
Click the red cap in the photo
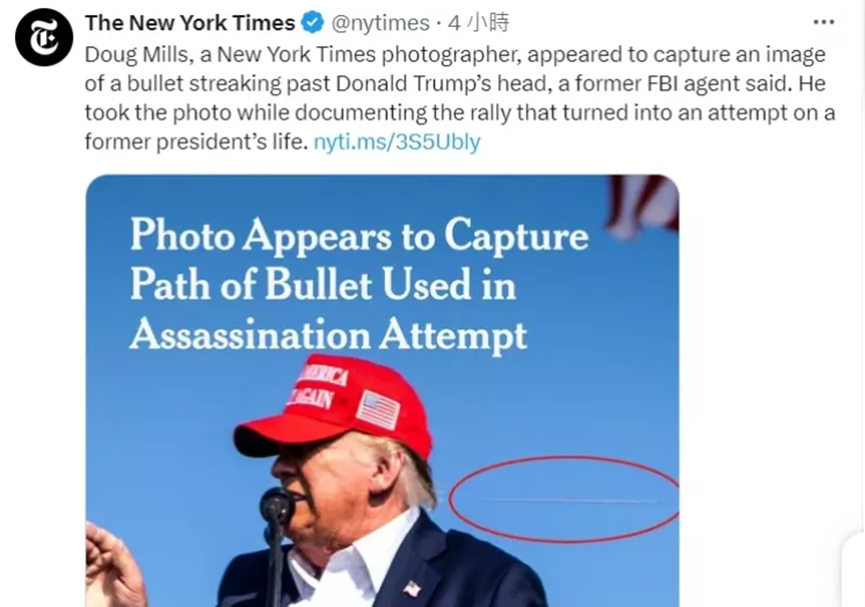(334, 405)
